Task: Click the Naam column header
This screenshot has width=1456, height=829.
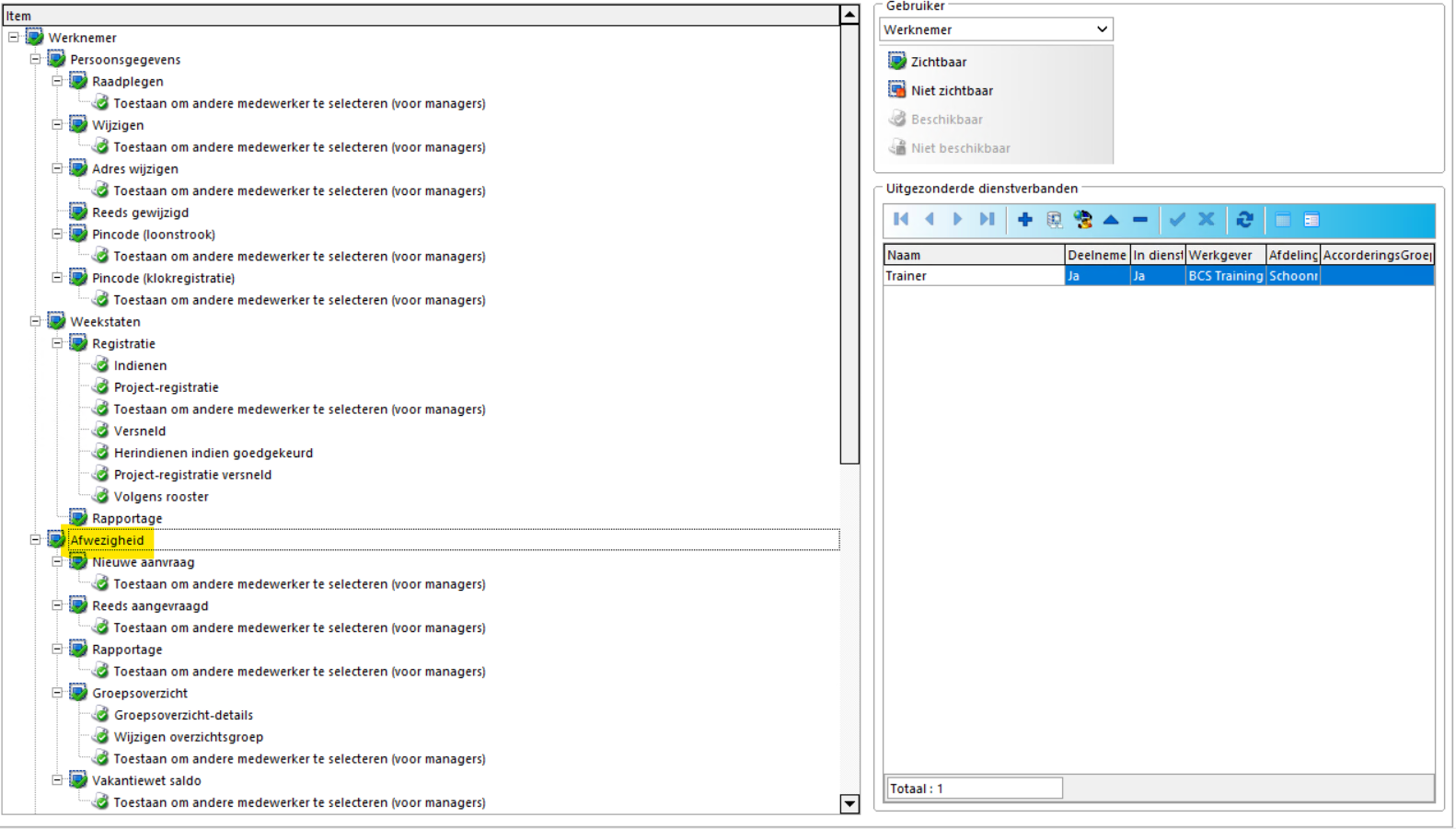Action: [x=974, y=255]
